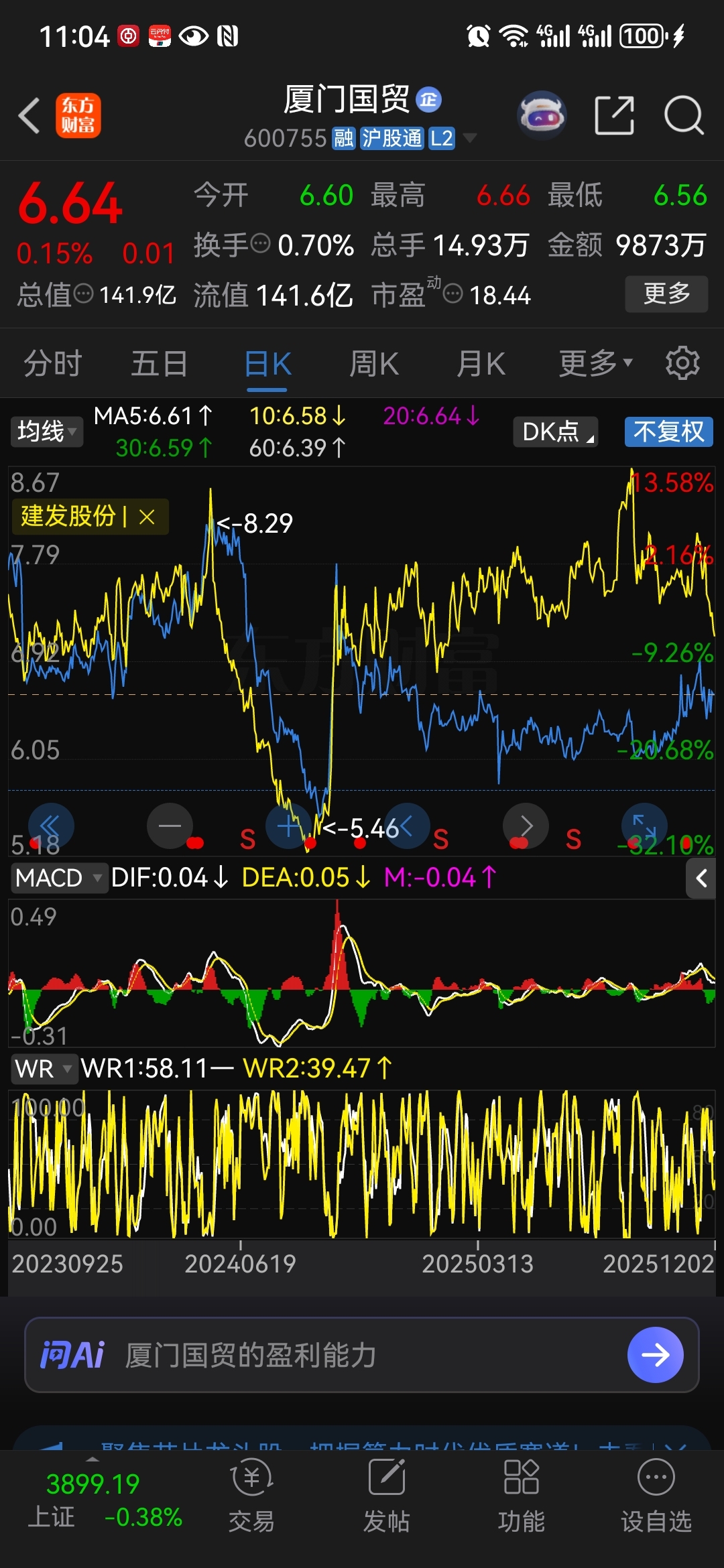Open 发帖 post icon
The height and width of the screenshot is (1568, 724).
point(387,1496)
